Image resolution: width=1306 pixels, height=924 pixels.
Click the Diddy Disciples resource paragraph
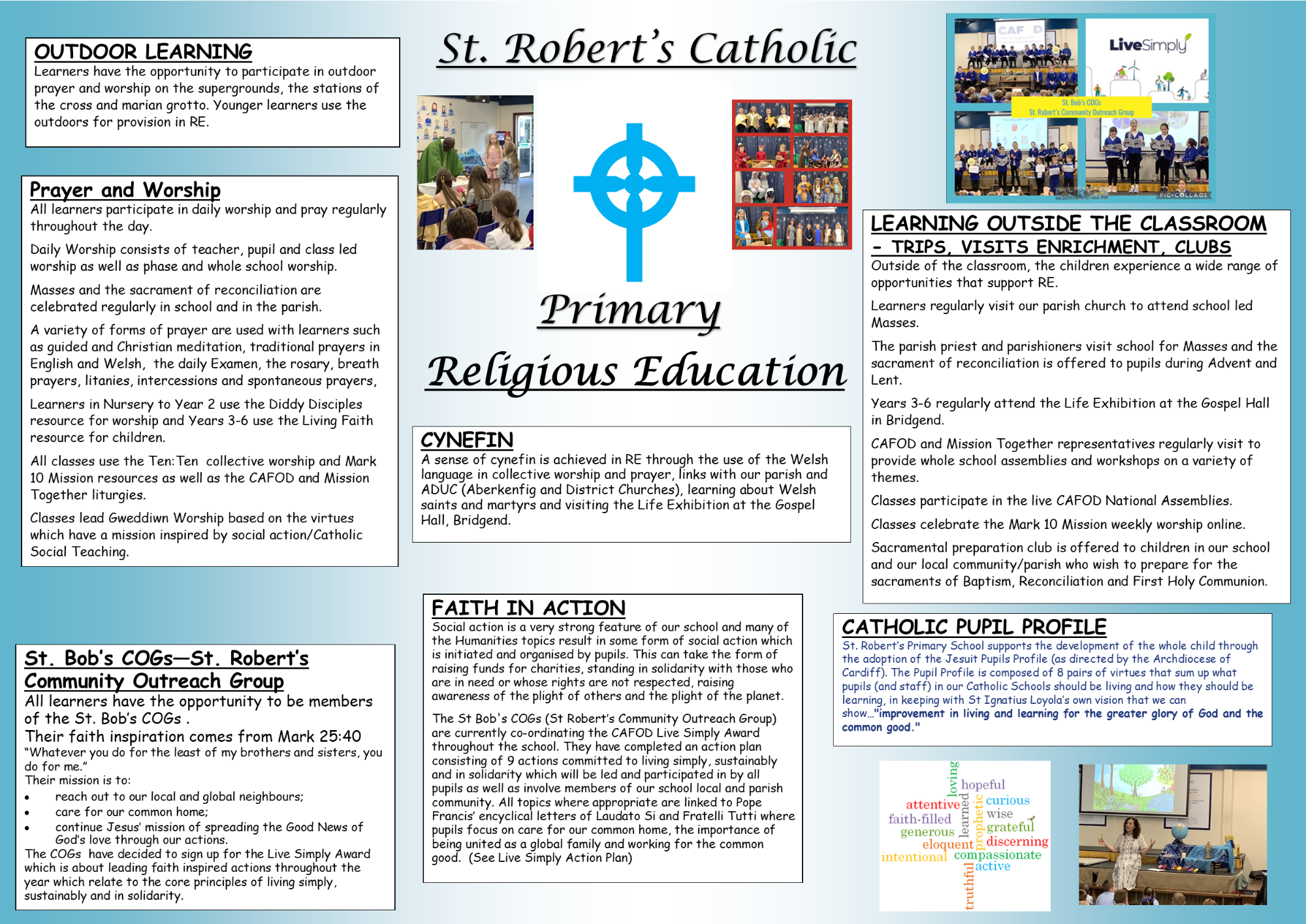(201, 421)
